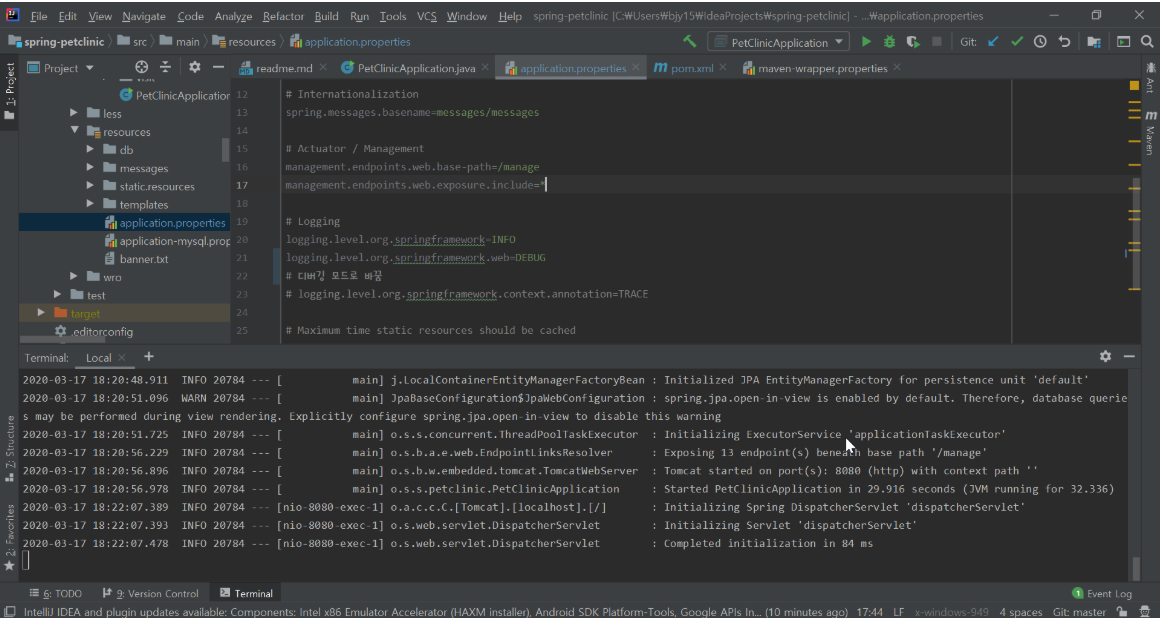Expand the messages folder

90,167
